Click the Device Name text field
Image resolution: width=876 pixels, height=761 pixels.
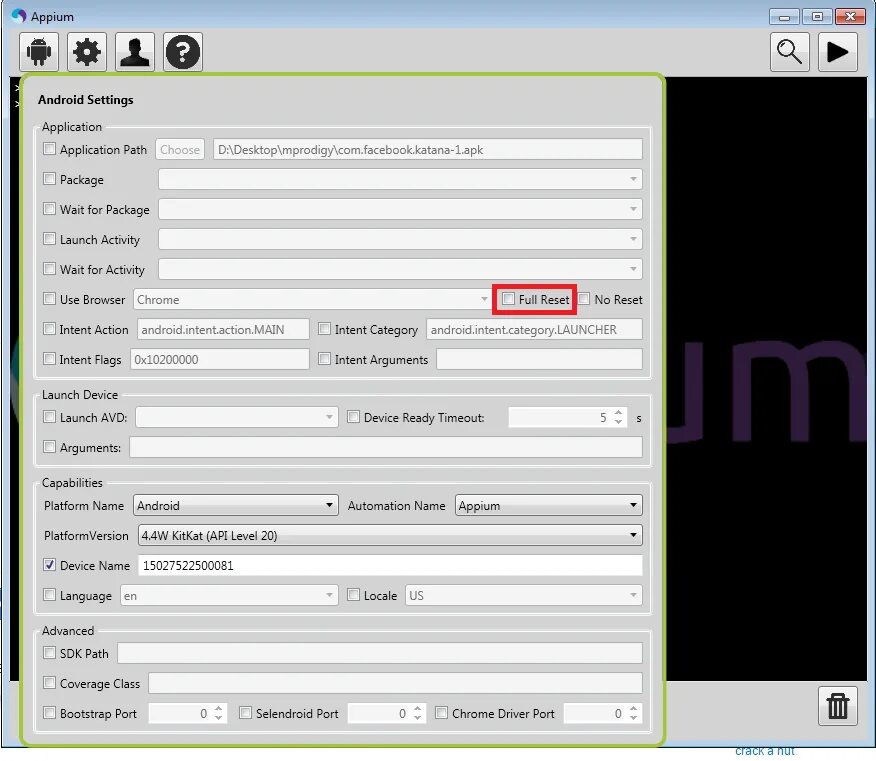(x=390, y=565)
